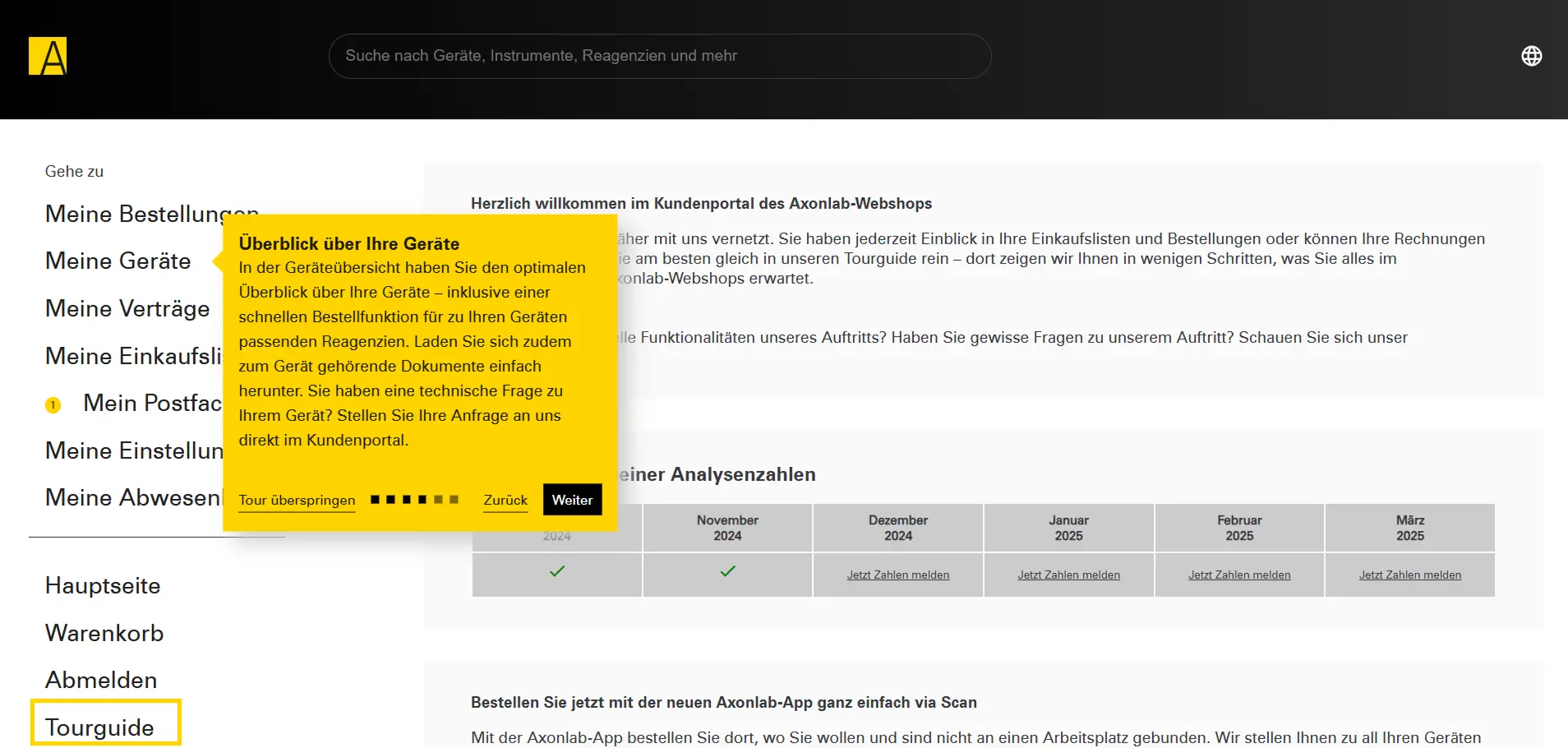This screenshot has width=1568, height=748.
Task: Open the Warenkorb
Action: pos(104,633)
